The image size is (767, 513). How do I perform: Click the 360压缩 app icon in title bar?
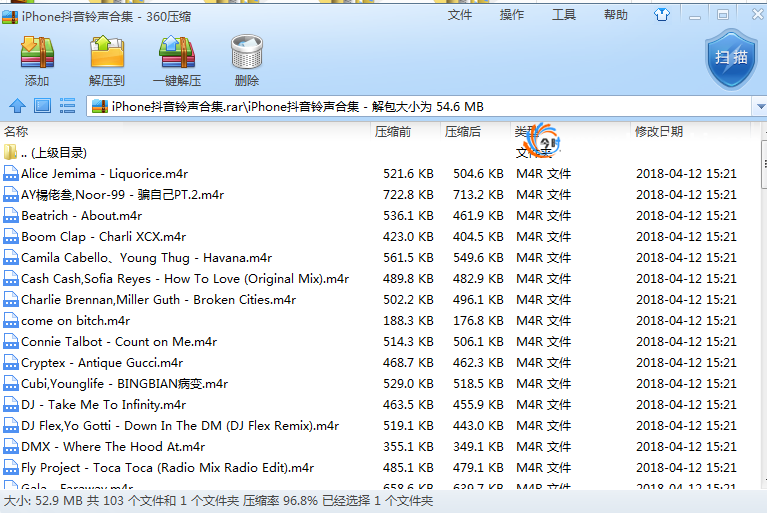pyautogui.click(x=10, y=17)
